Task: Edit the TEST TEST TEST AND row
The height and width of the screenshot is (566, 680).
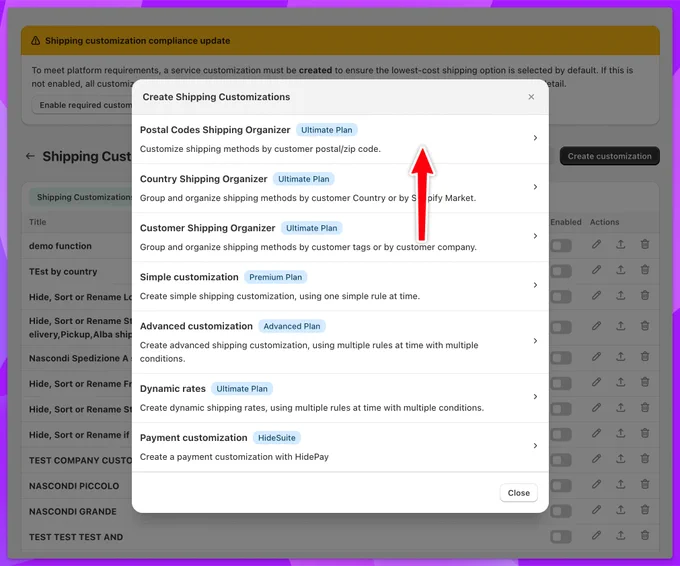Action: [x=596, y=536]
